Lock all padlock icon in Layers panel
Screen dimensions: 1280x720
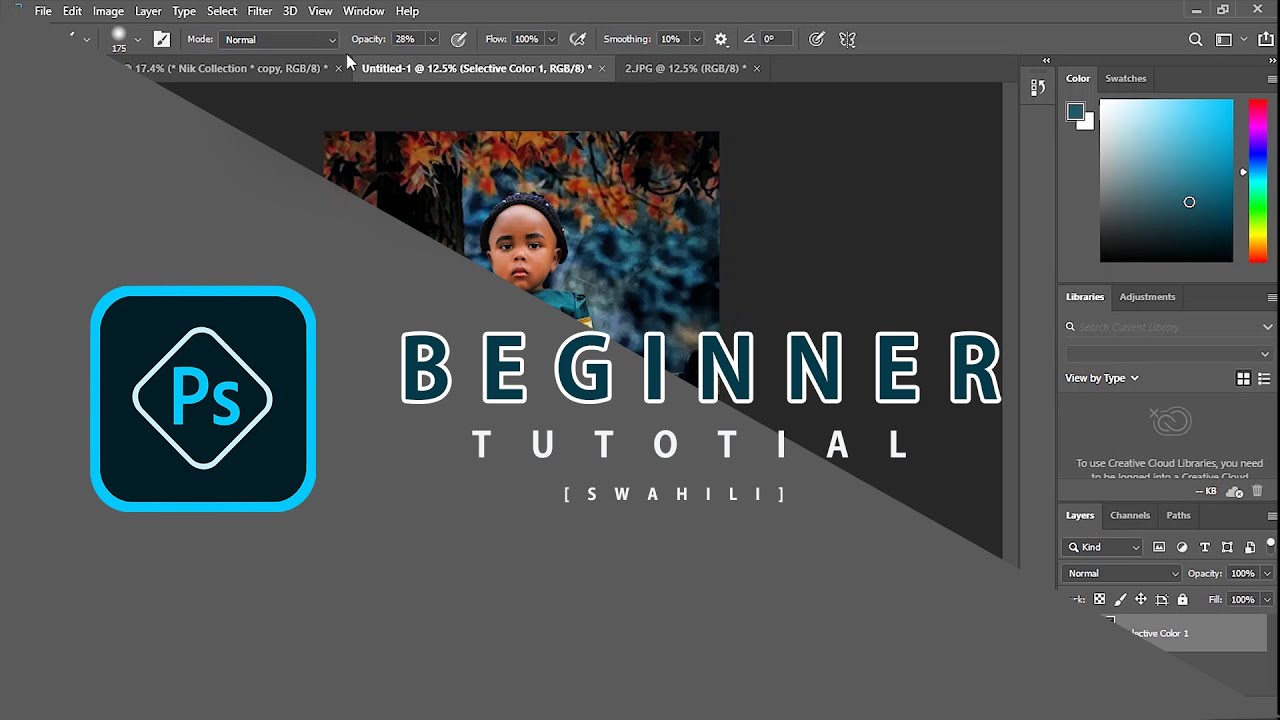pos(1182,599)
